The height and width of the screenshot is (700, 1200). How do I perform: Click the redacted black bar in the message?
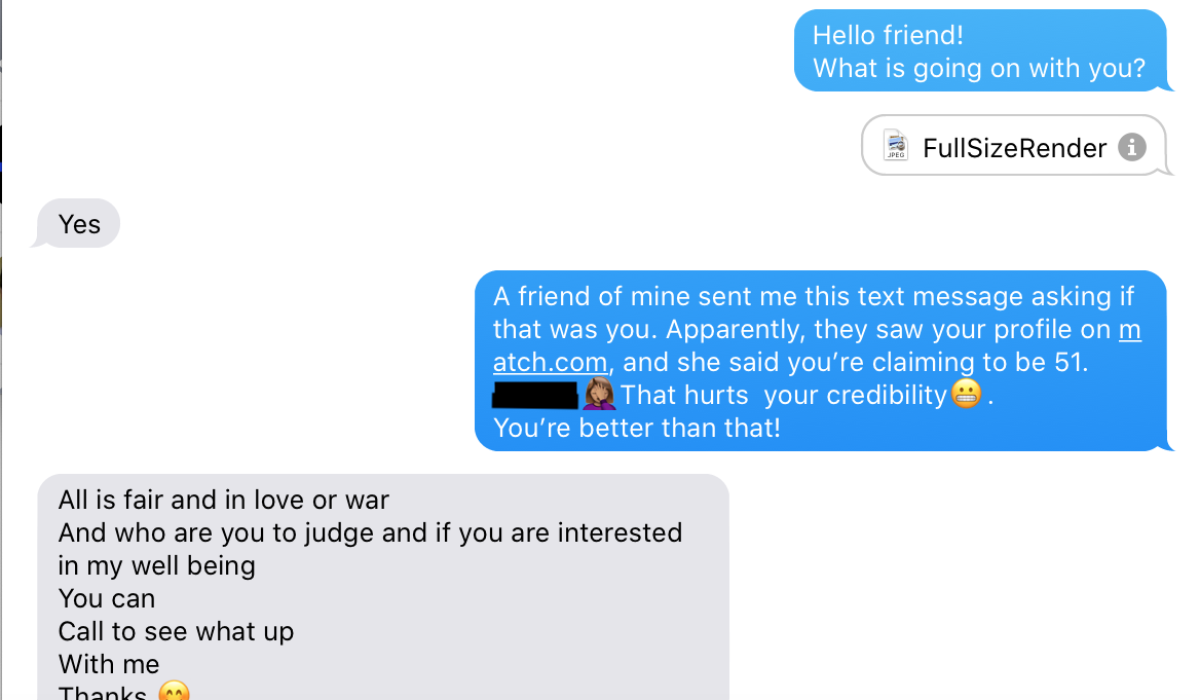tap(534, 395)
